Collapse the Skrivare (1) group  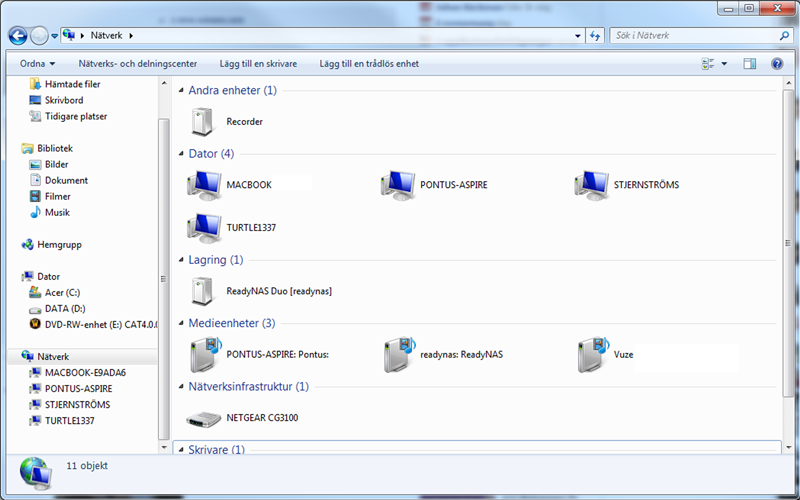click(181, 449)
